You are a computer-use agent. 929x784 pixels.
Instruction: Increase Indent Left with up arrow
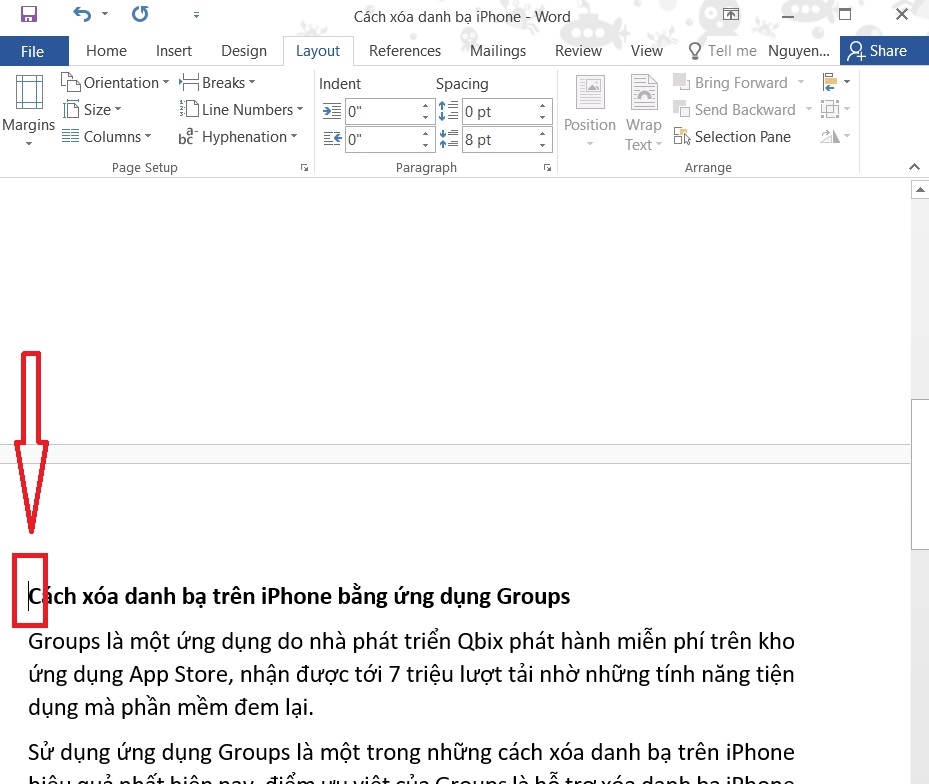(x=425, y=106)
